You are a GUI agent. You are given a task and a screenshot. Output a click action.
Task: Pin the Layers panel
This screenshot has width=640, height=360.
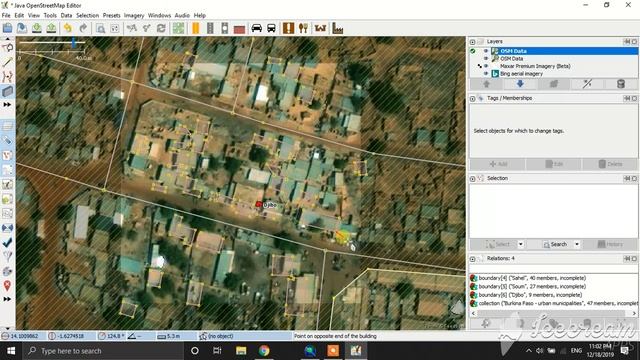627,42
